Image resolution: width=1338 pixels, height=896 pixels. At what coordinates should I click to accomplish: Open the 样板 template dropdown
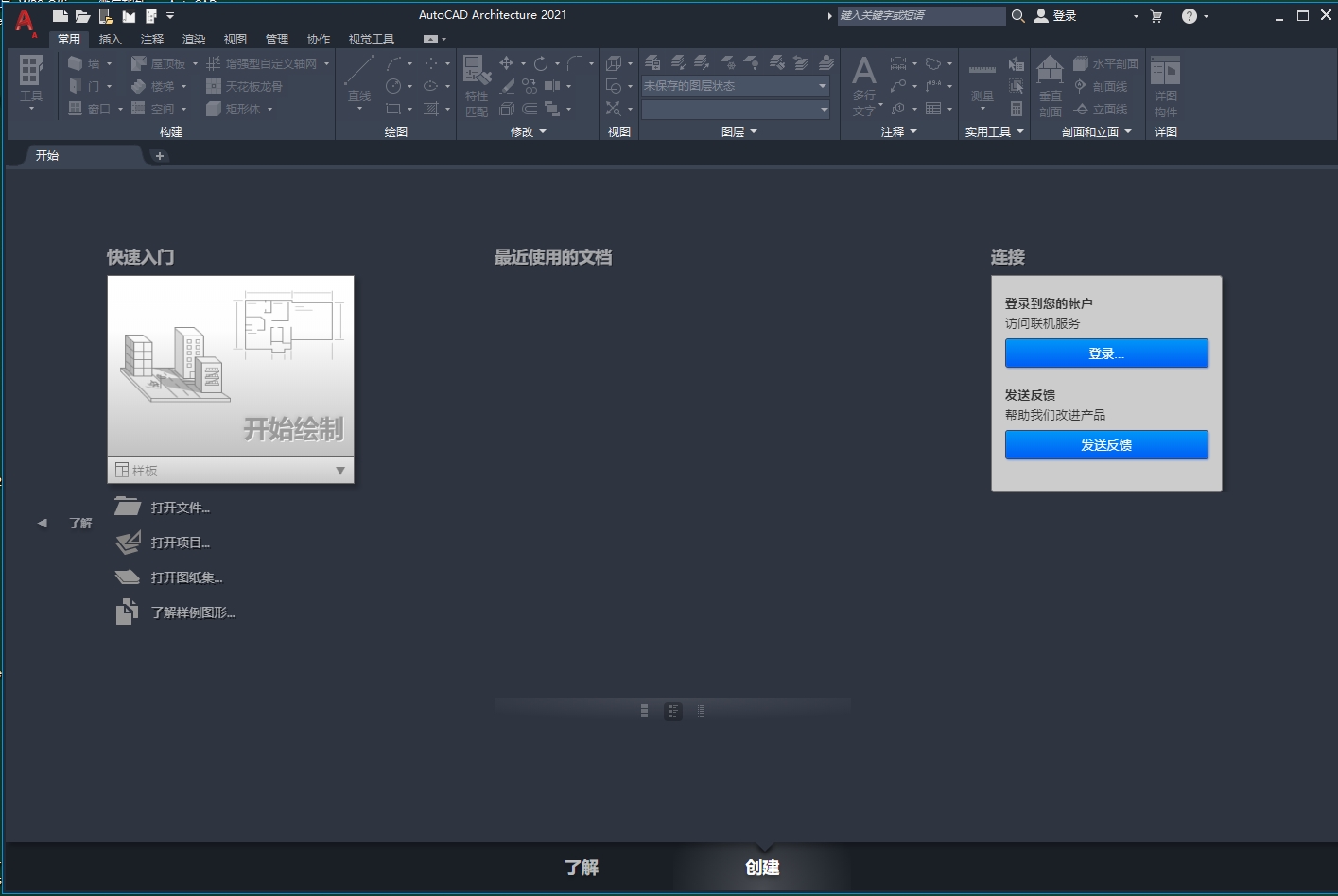pos(340,470)
